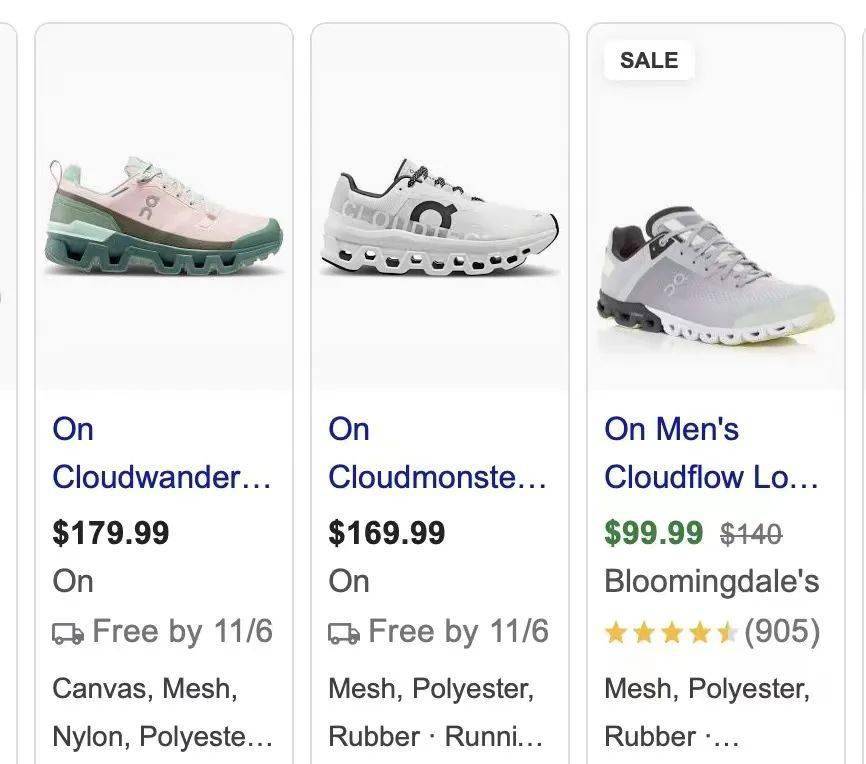
Task: Click the crossed-out $140 original price
Action: [x=751, y=534]
